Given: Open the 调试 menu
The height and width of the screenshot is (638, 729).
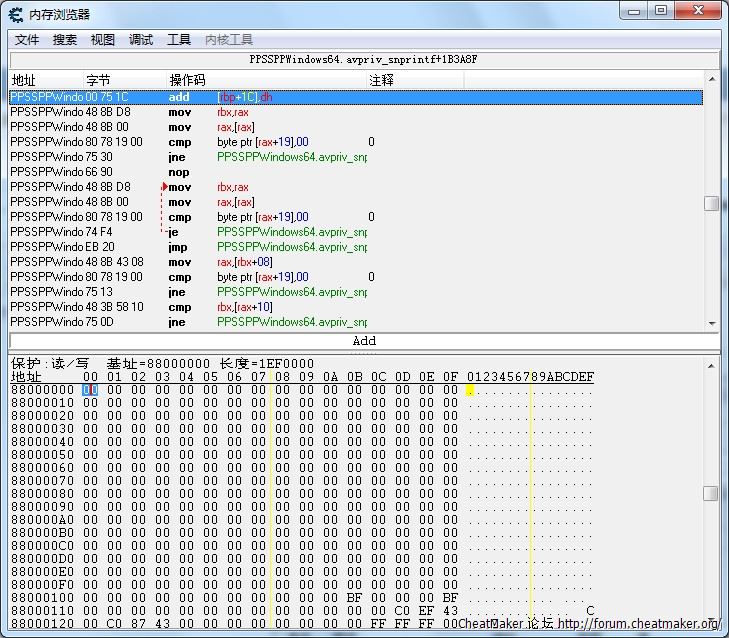Looking at the screenshot, I should pyautogui.click(x=141, y=40).
